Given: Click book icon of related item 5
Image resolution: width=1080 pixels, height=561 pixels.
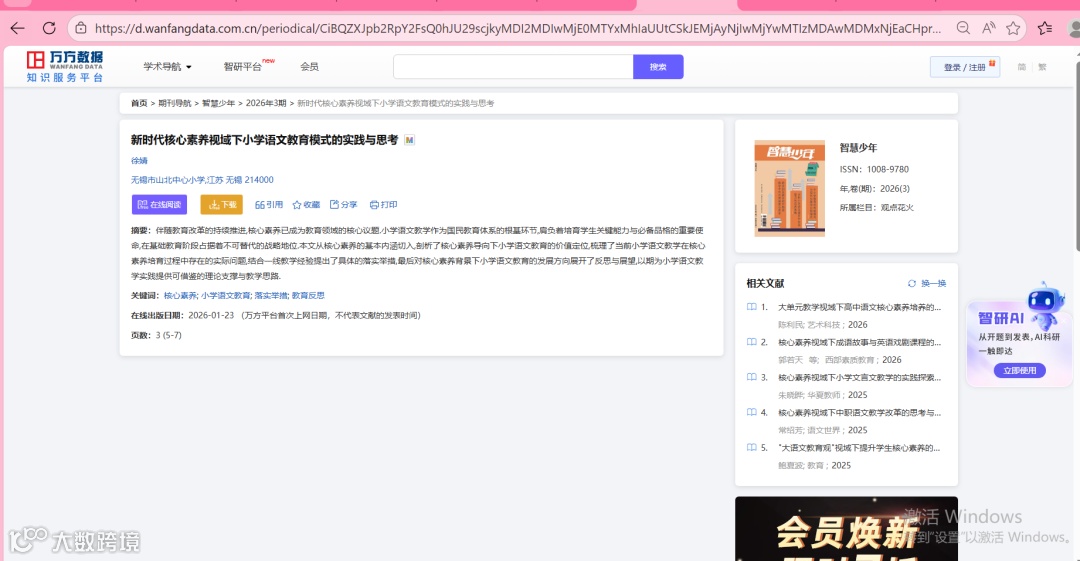Looking at the screenshot, I should [751, 447].
